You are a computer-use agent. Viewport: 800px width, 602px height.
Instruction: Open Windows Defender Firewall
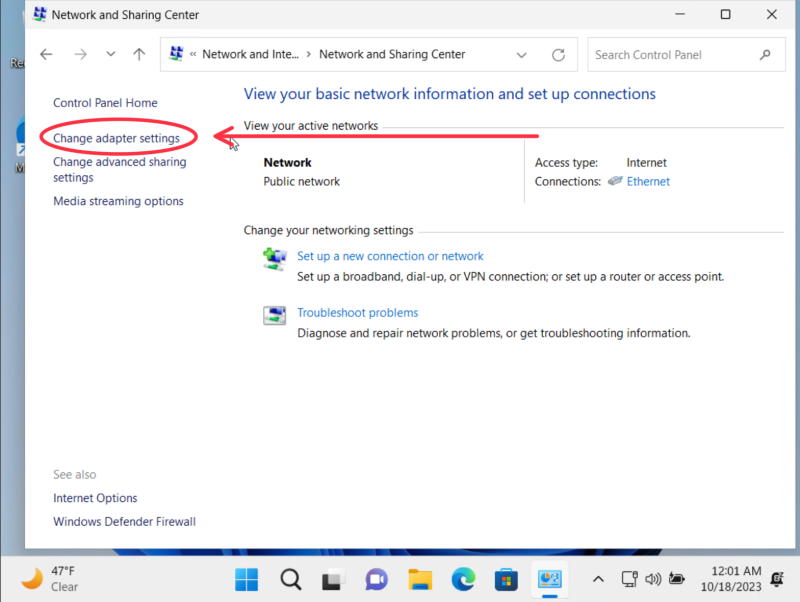pyautogui.click(x=124, y=521)
